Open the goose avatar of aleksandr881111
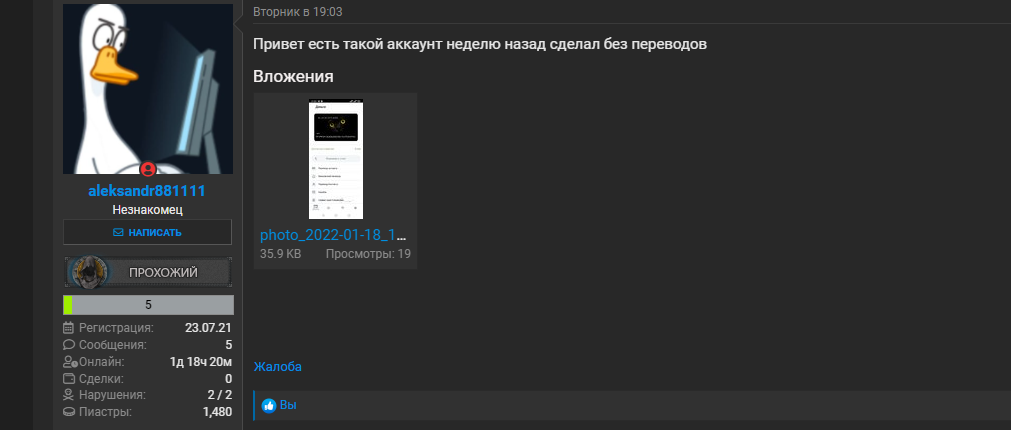This screenshot has width=1011, height=430. (148, 89)
